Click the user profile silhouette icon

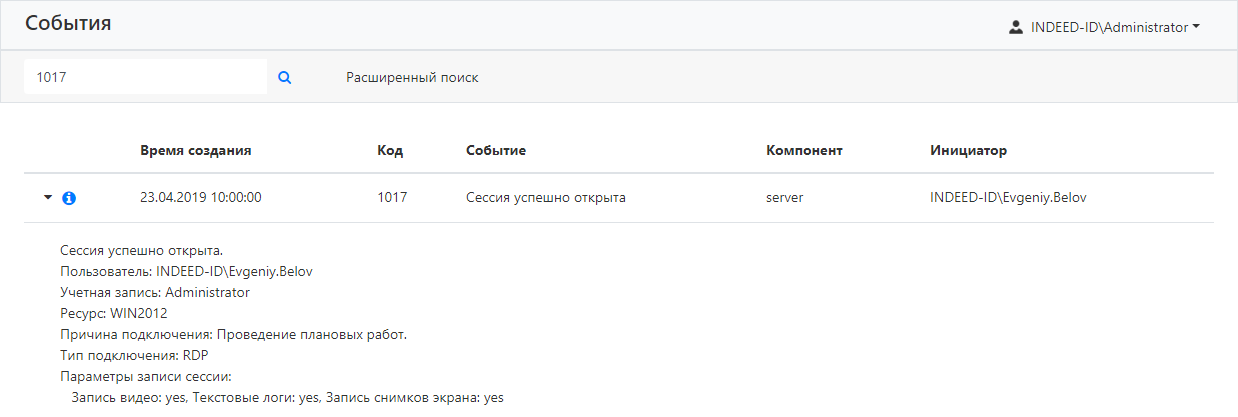[1015, 27]
